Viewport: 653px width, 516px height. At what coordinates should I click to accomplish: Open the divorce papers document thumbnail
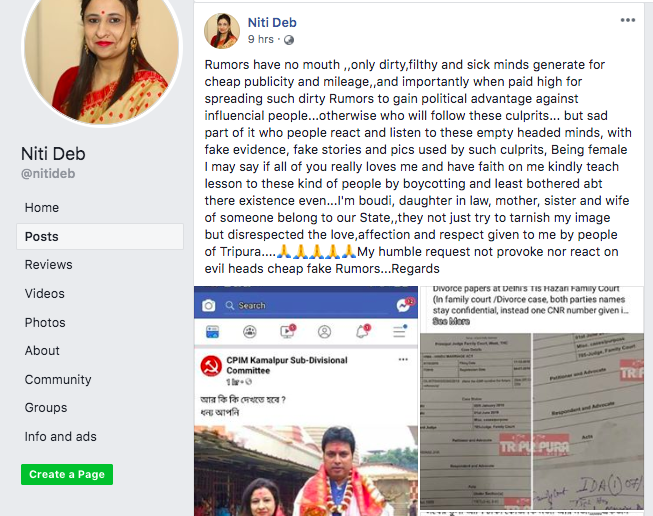coord(532,421)
